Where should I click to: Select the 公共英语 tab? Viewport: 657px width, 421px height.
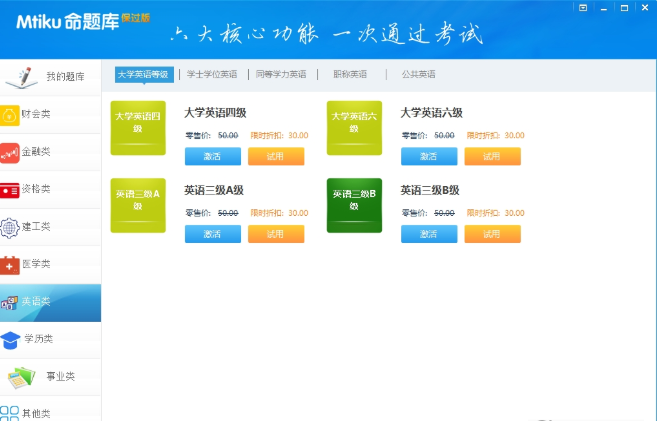coord(418,75)
